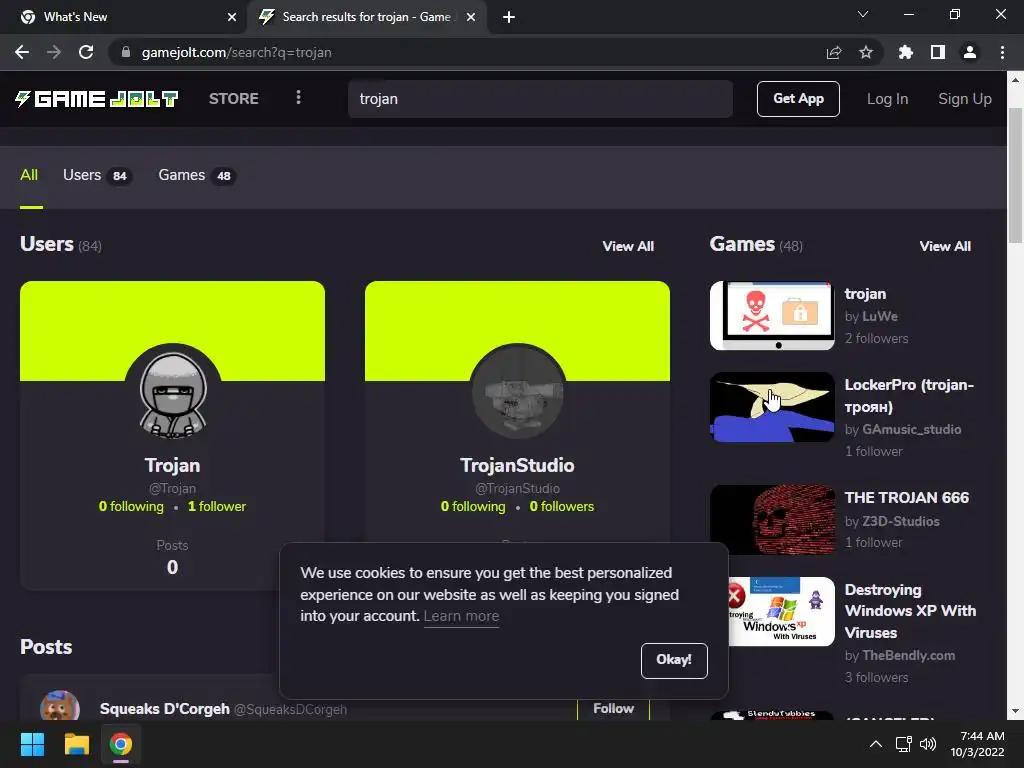
Task: Click the network tray icon
Action: (x=904, y=744)
